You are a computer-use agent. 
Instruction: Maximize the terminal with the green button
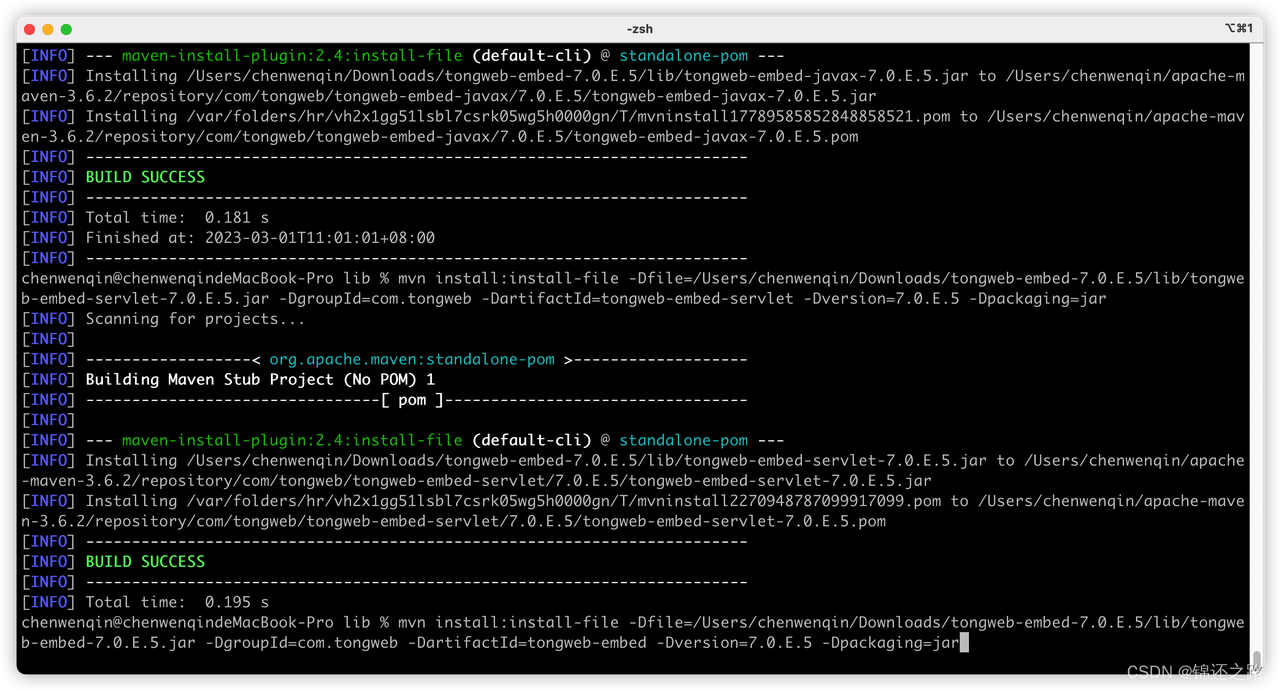pyautogui.click(x=66, y=29)
